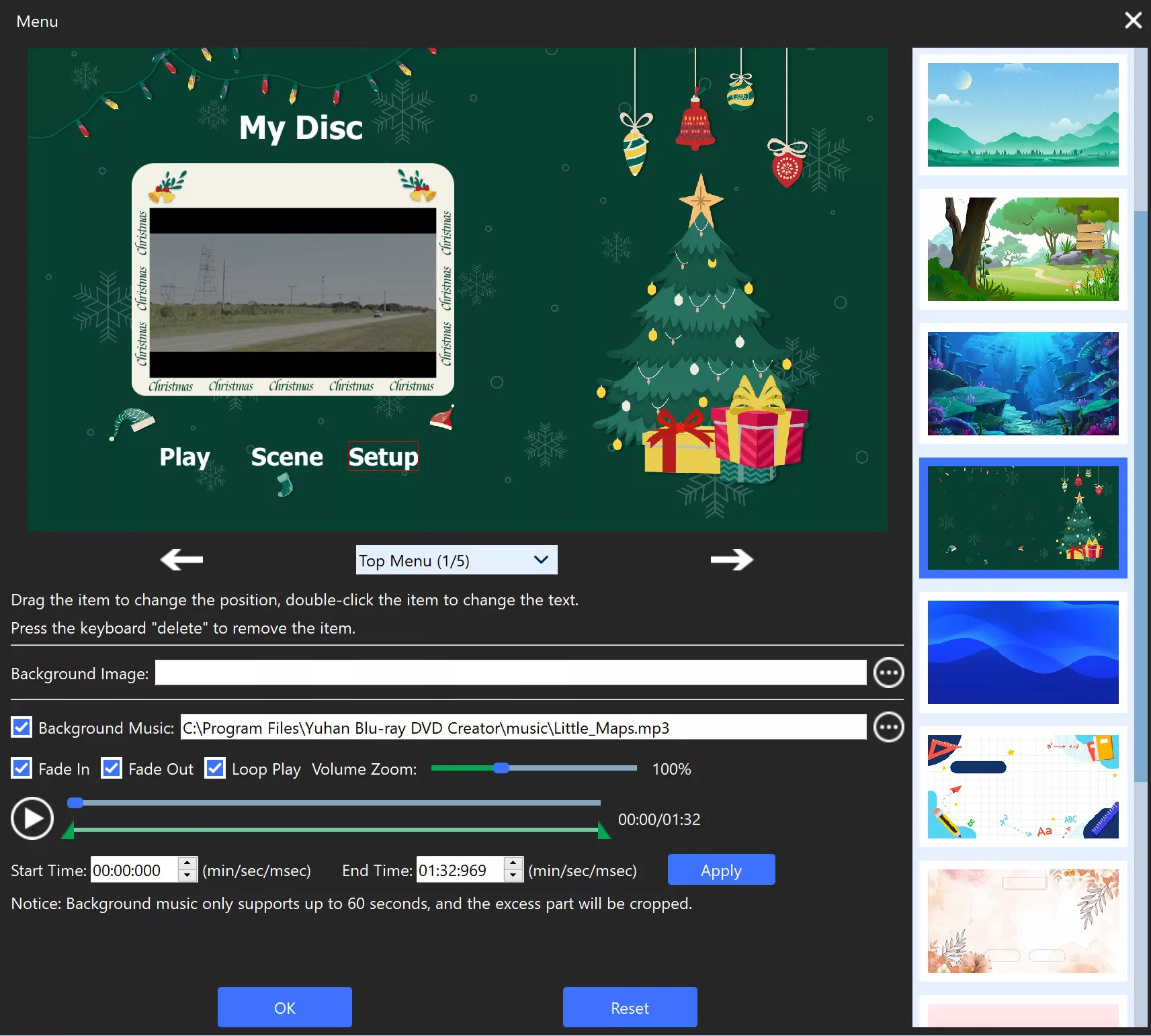Uncheck the Fade In option
The image size is (1151, 1036).
pos(22,768)
